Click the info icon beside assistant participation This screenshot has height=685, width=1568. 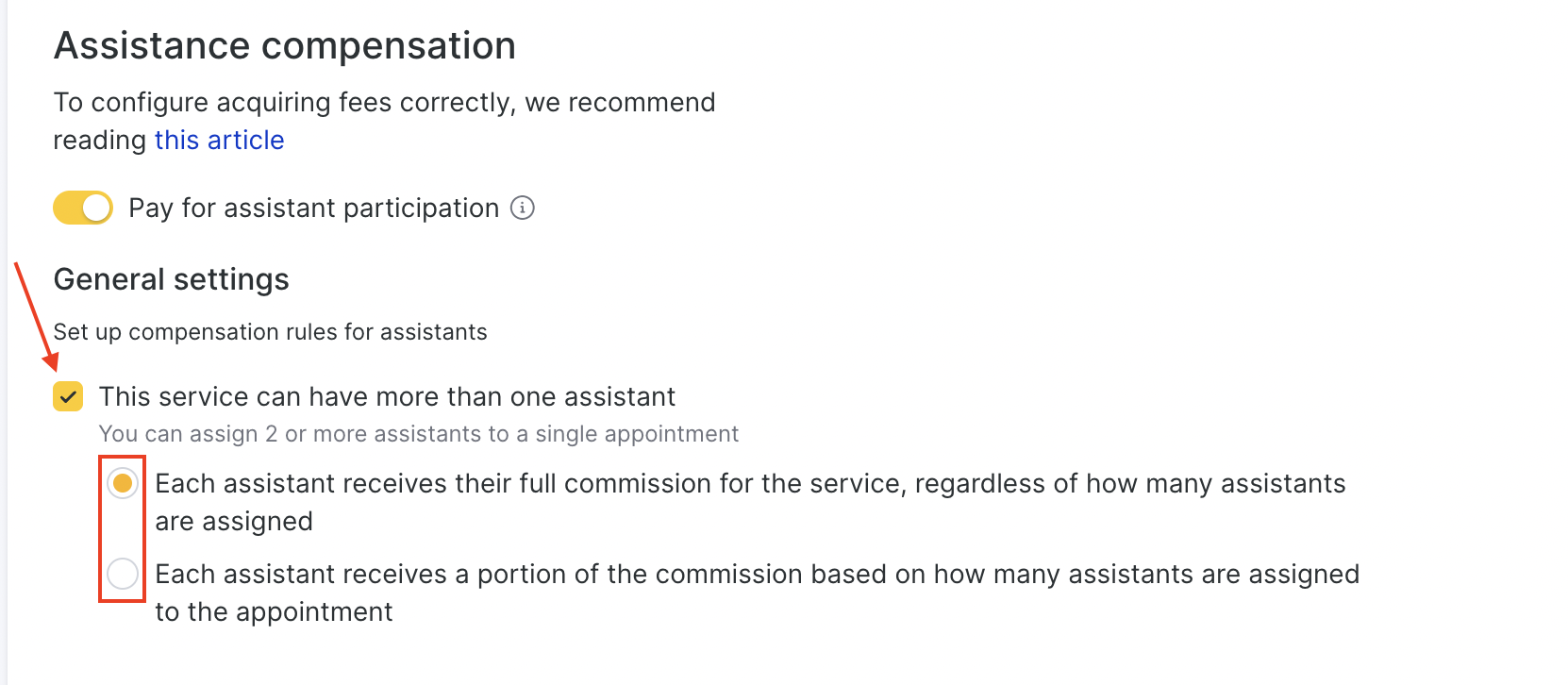[523, 208]
